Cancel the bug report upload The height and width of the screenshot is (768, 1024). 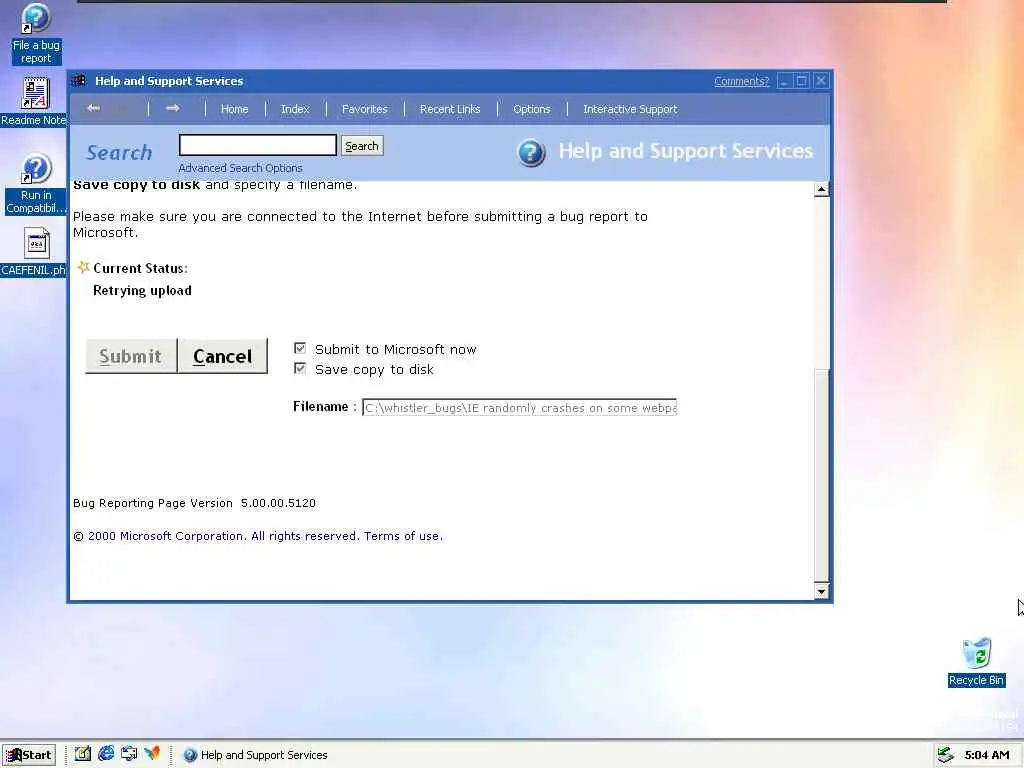tap(223, 356)
